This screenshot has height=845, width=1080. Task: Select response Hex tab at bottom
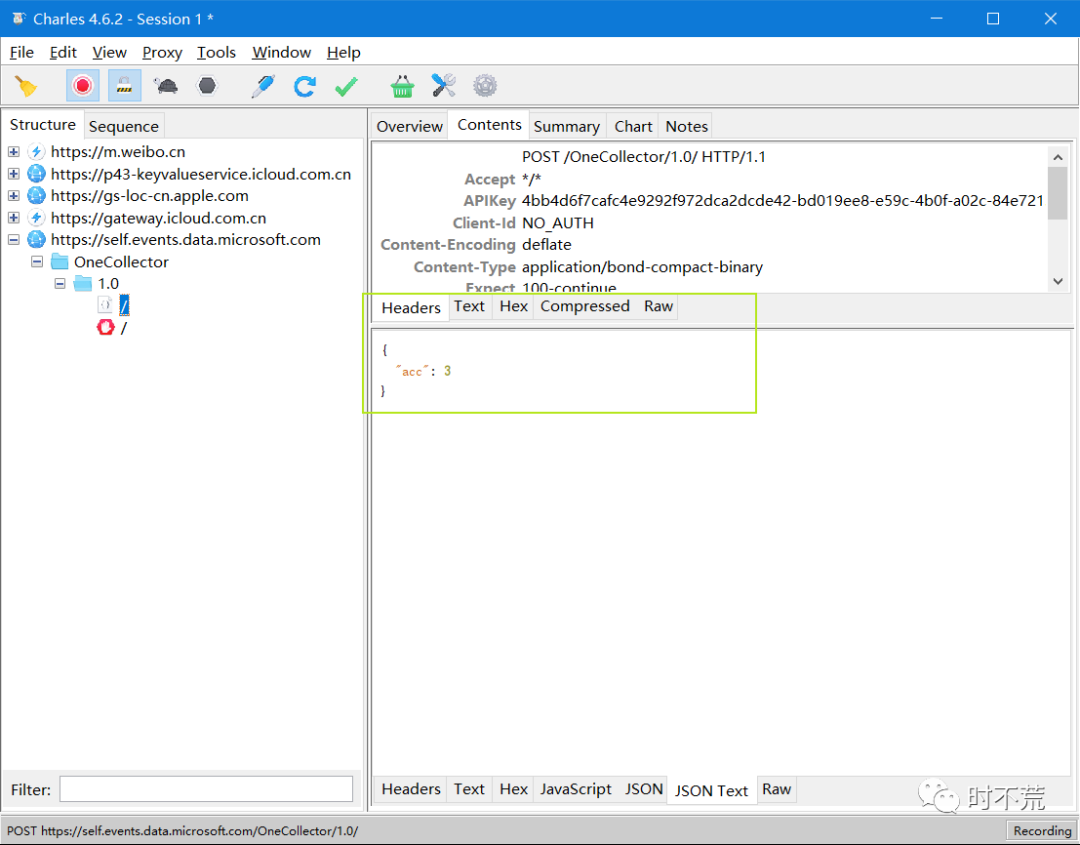[x=513, y=789]
